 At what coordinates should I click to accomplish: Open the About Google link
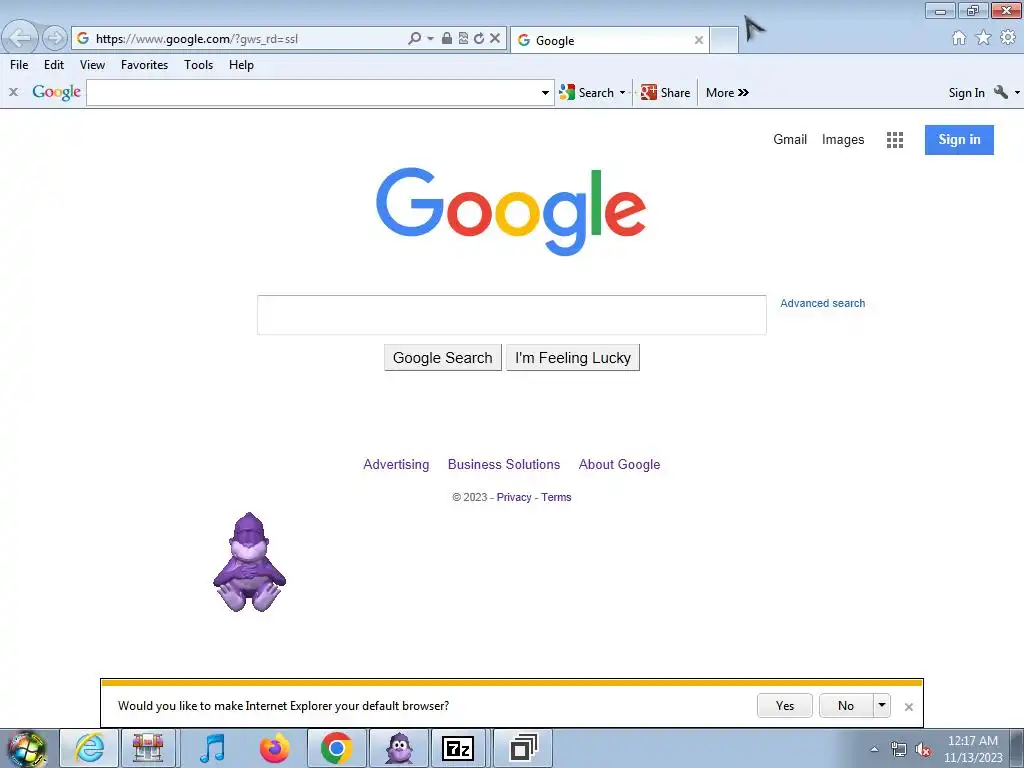coord(619,464)
